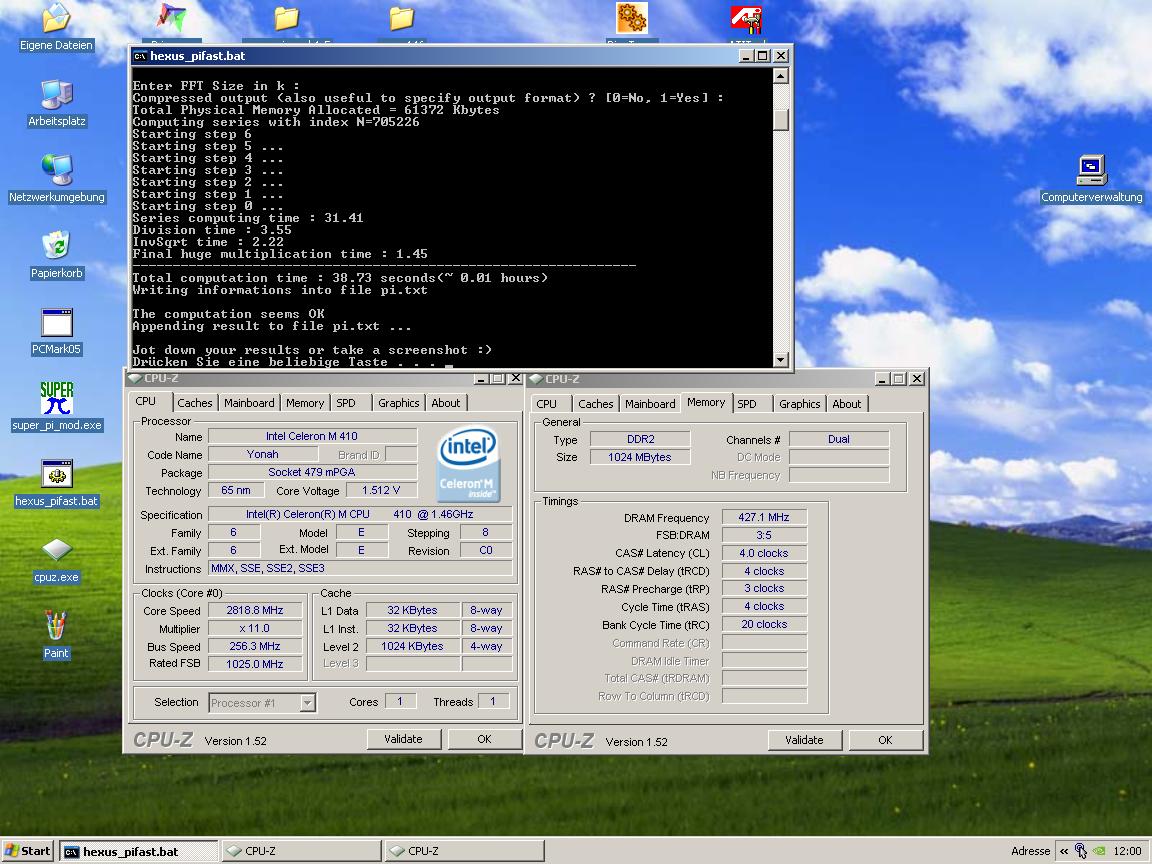Click the red ATI tool desktop icon
This screenshot has width=1152, height=864.
pos(746,20)
